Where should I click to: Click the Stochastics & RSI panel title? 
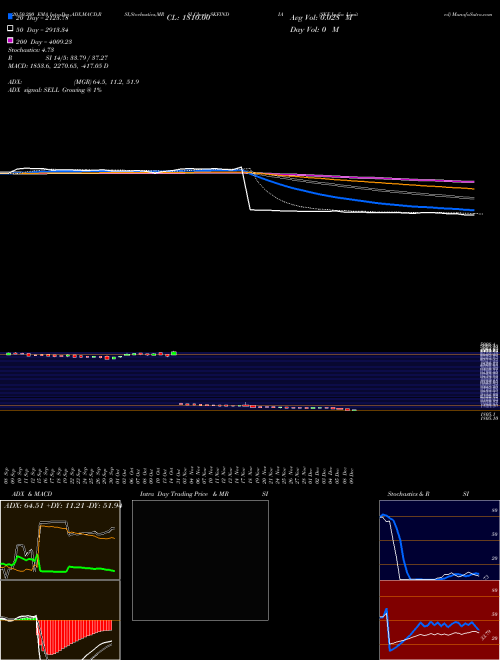tap(428, 494)
